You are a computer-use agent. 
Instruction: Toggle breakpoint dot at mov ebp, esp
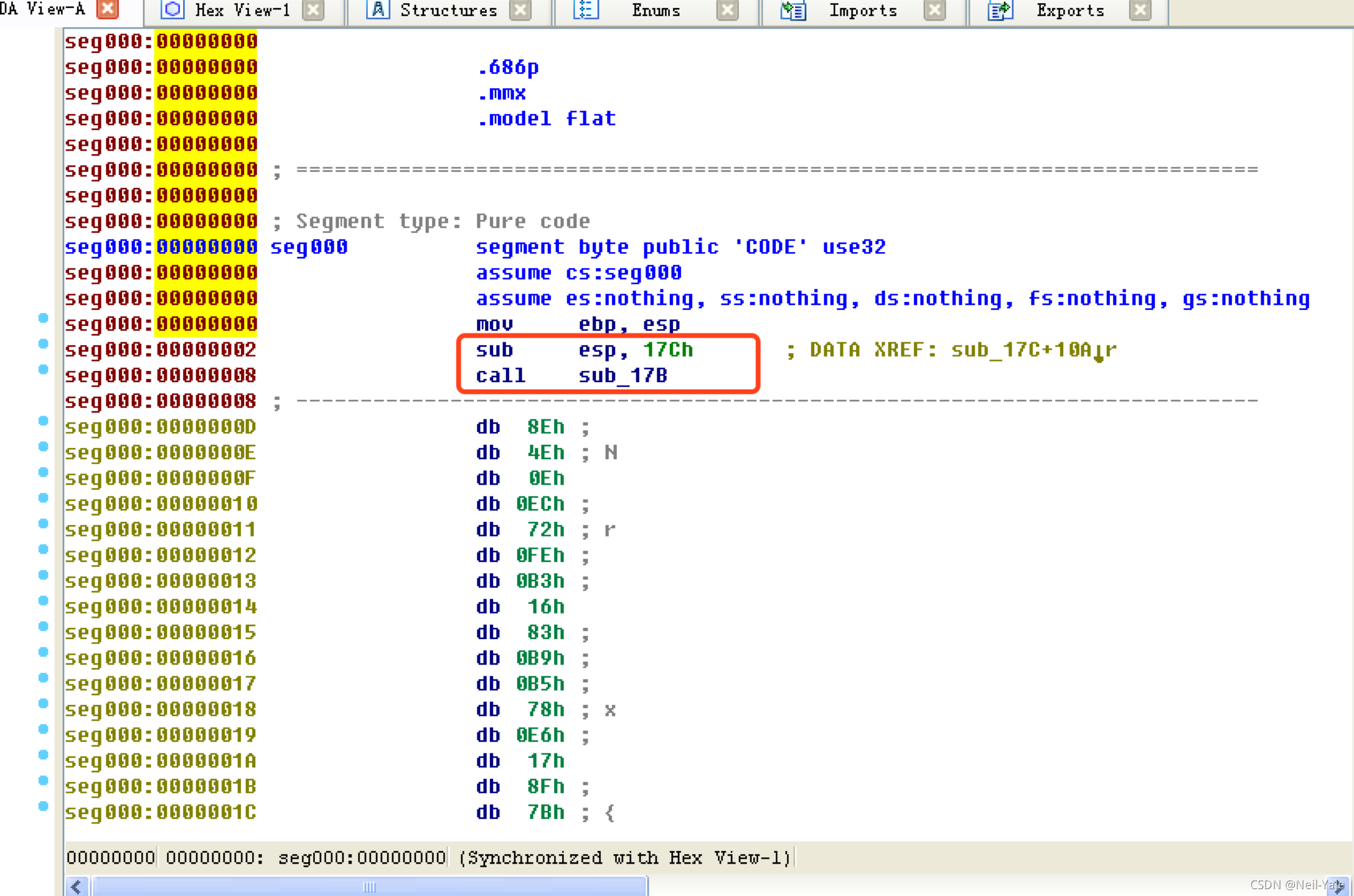pyautogui.click(x=43, y=318)
